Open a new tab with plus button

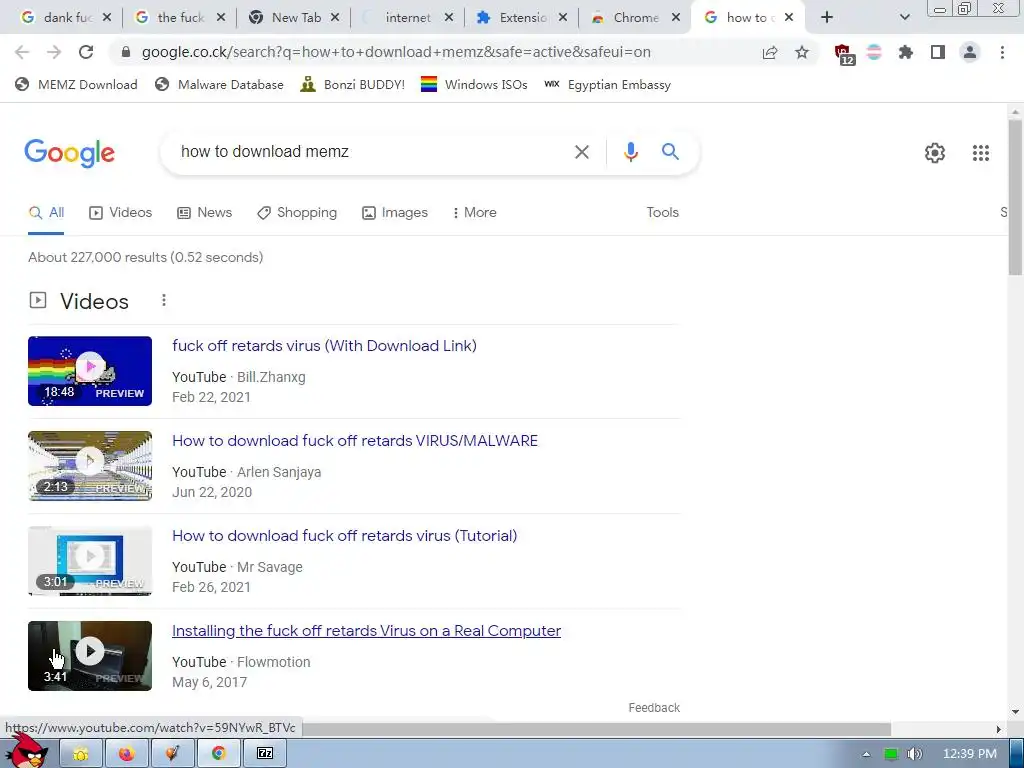click(x=827, y=18)
